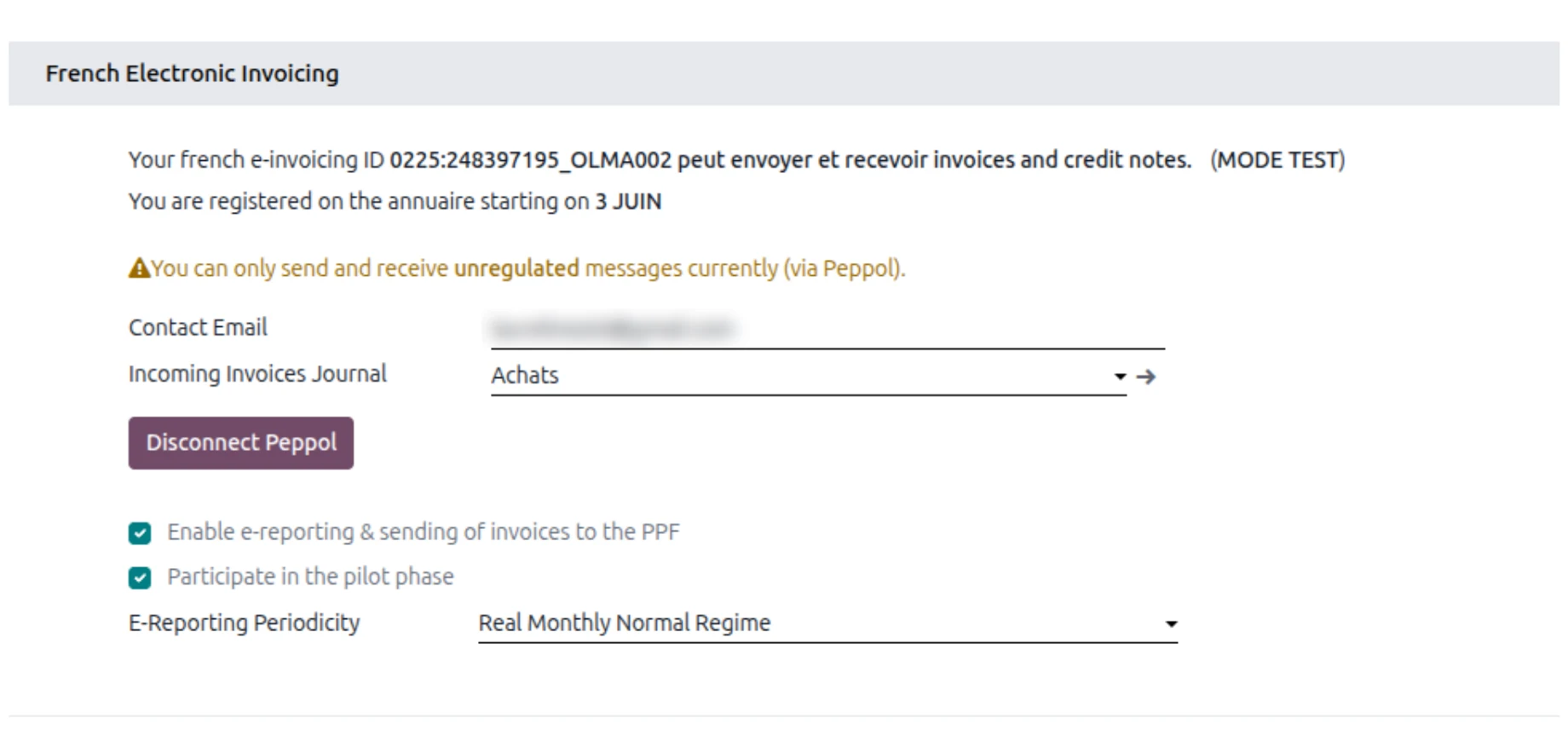Click the MODE TEST label
This screenshot has width=1568, height=741.
[x=1277, y=160]
